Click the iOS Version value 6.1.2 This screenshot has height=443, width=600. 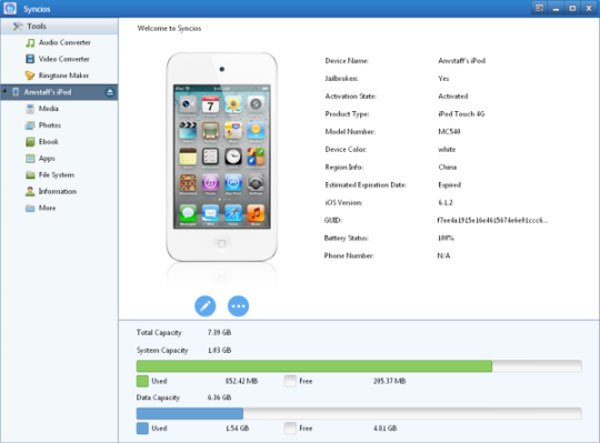445,202
